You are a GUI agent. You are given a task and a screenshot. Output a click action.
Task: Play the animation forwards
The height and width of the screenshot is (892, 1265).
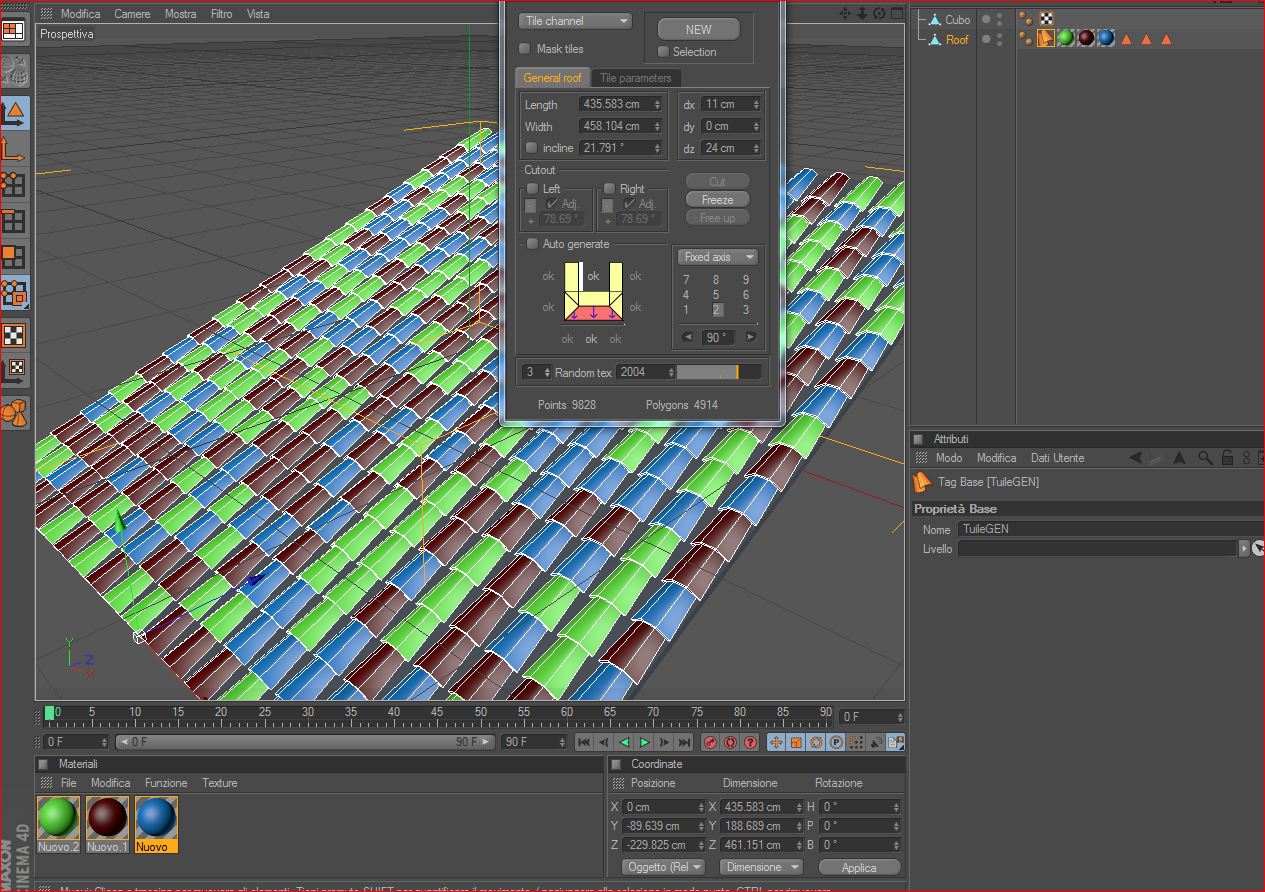pyautogui.click(x=644, y=742)
